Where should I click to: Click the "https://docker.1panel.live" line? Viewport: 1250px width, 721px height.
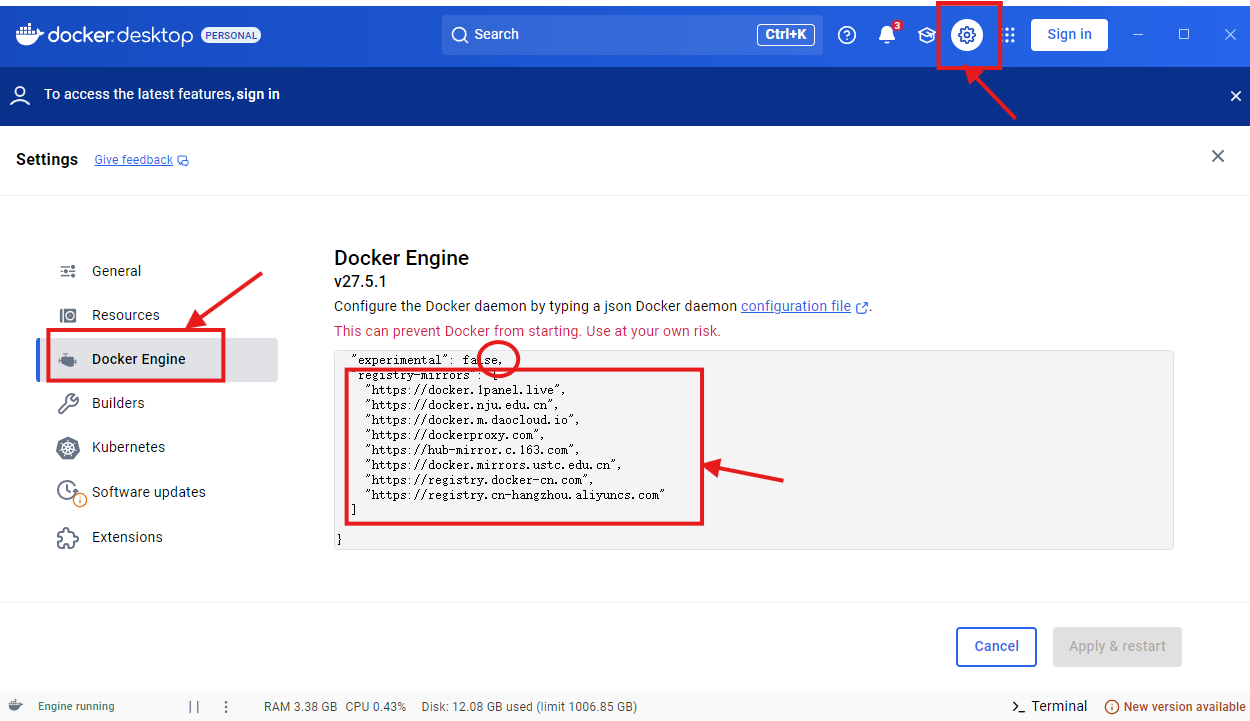[x=465, y=389]
